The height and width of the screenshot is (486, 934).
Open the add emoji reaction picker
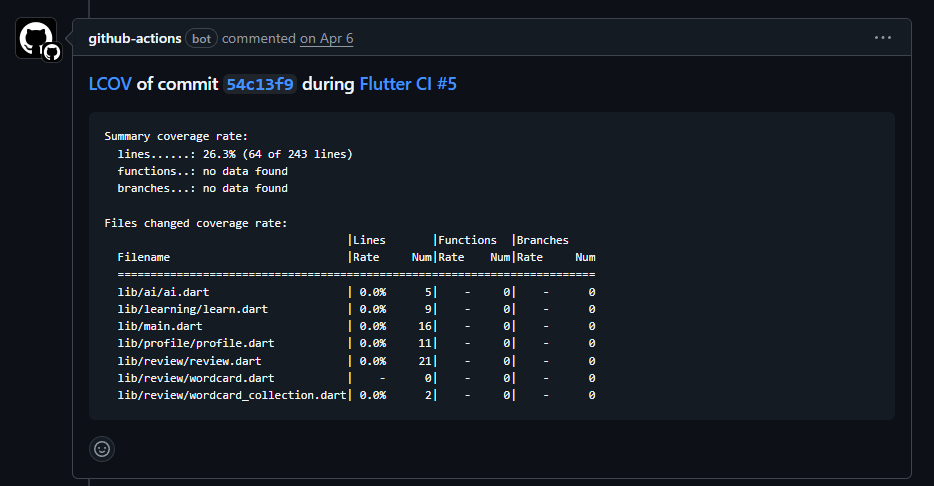pyautogui.click(x=101, y=449)
